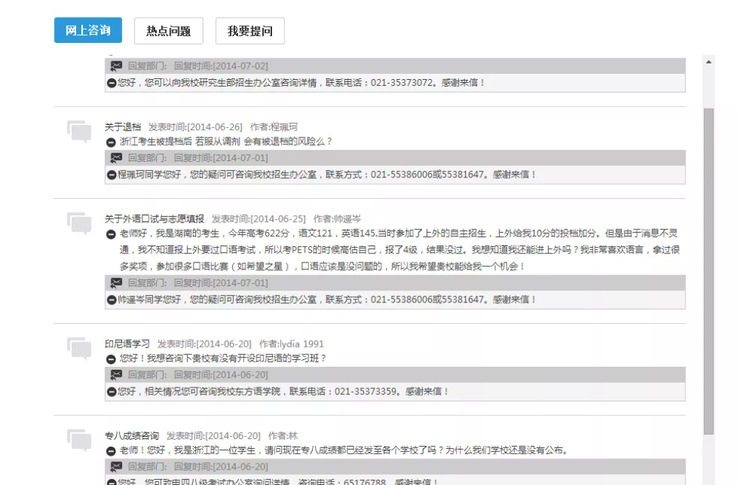The height and width of the screenshot is (485, 739).
Task: Click chat bubble icon beside 专八成绩查询
Action: tap(79, 439)
